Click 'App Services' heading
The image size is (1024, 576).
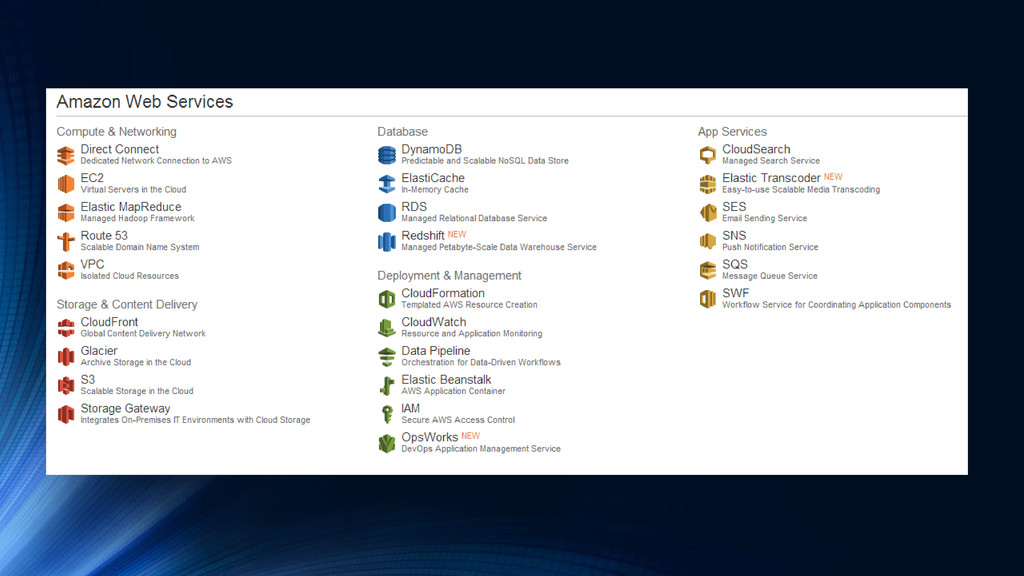tap(732, 132)
